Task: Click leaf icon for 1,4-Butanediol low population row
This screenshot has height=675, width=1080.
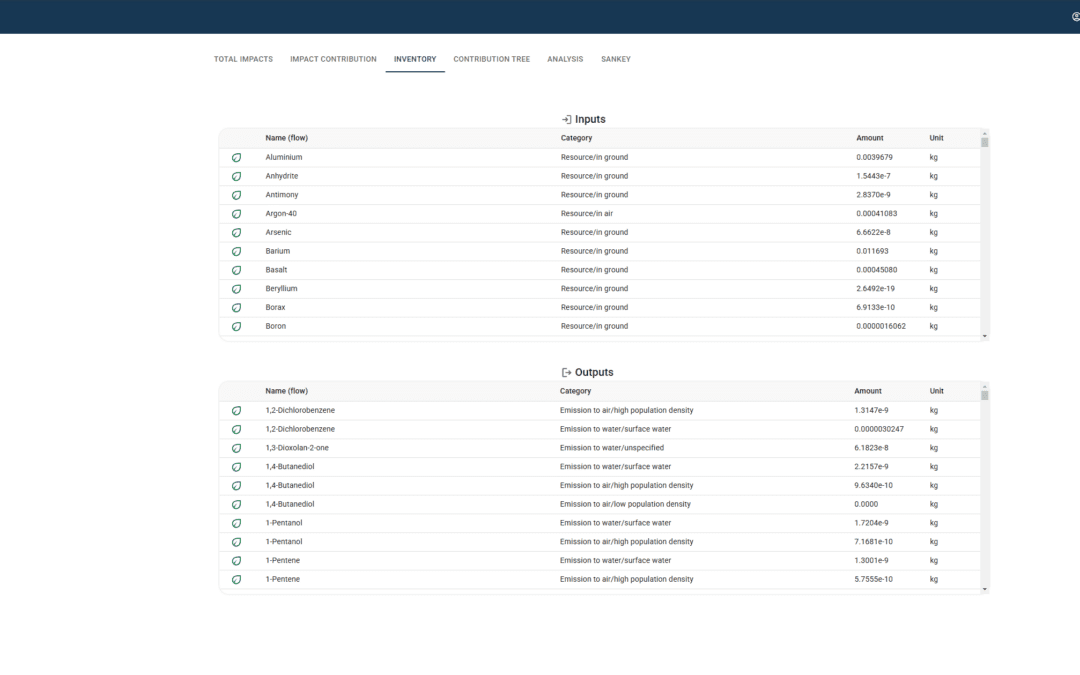Action: 236,504
